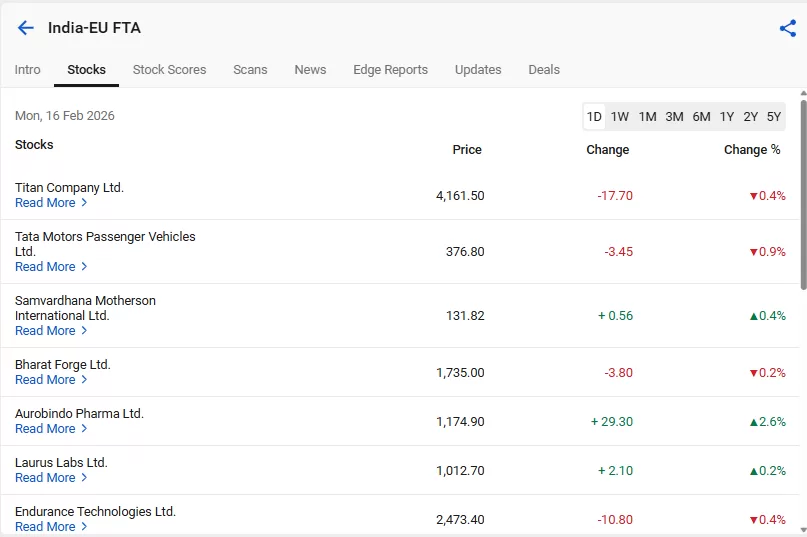This screenshot has height=537, width=807.
Task: Click Tata Motors price 376.80
Action: pos(465,252)
